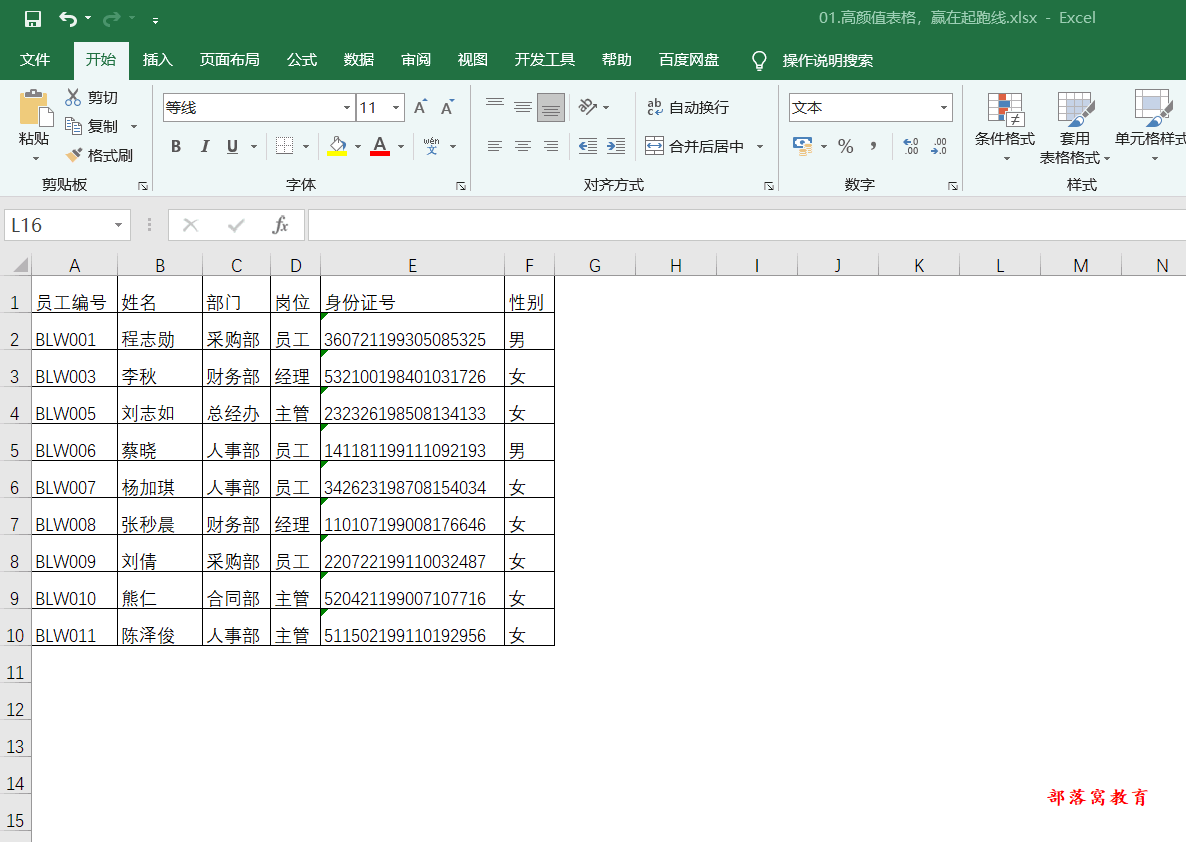
Task: Switch to the 视图 tab
Action: coord(473,60)
